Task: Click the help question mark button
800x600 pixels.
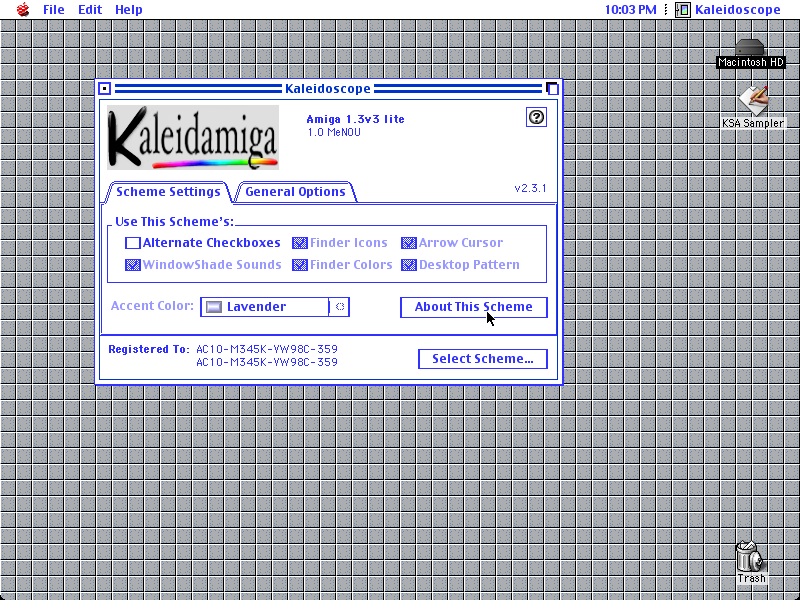Action: click(536, 117)
